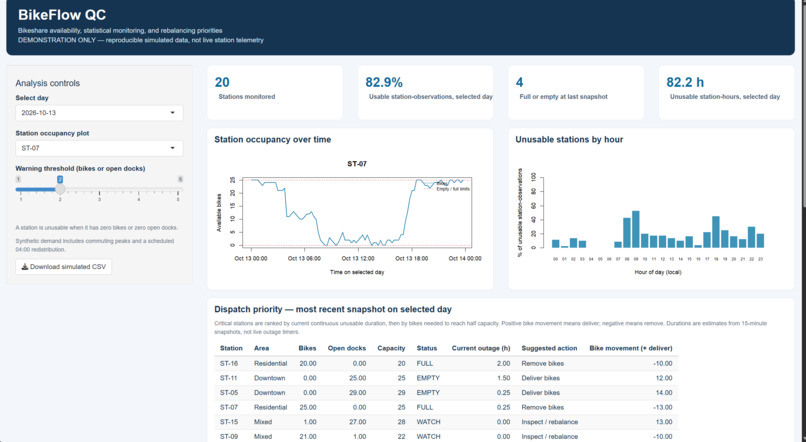Click the 82.9% usable observations card
Screen dimensions: 806x442
(x=425, y=93)
